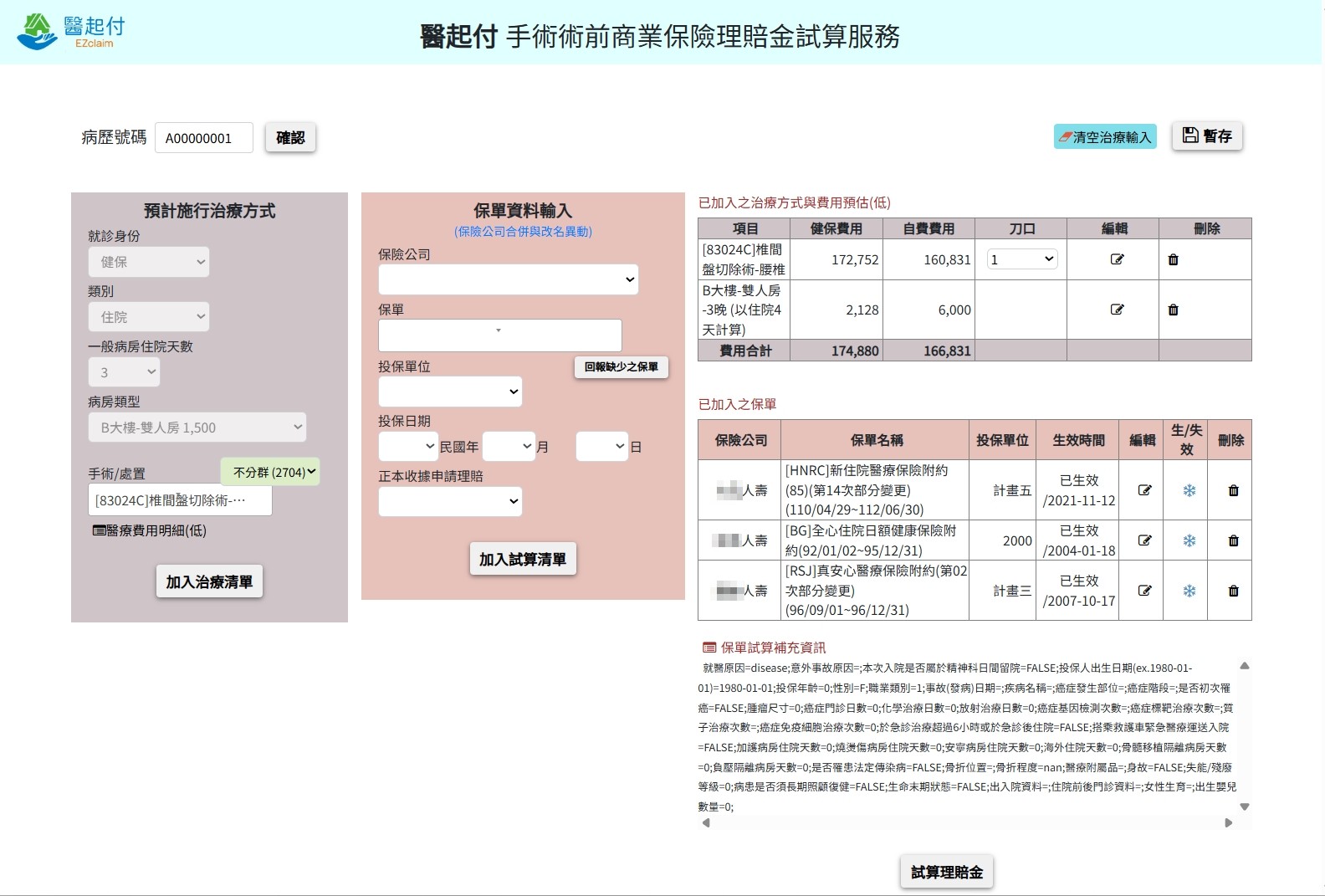The height and width of the screenshot is (896, 1325).
Task: Click the 手術/處置 input field
Action: [x=180, y=500]
